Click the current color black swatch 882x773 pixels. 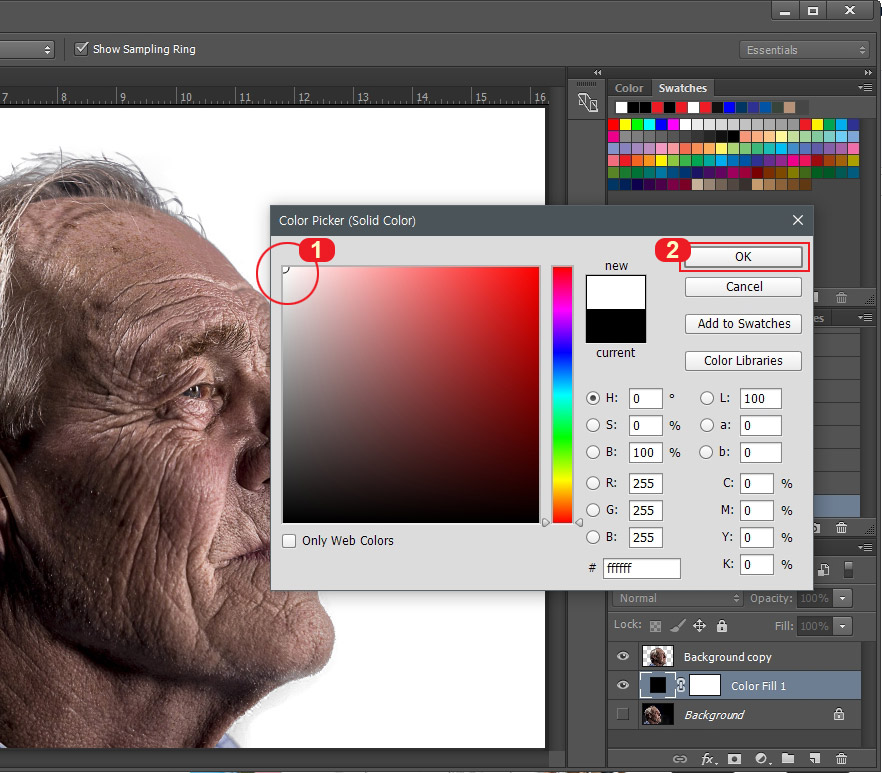click(x=615, y=326)
